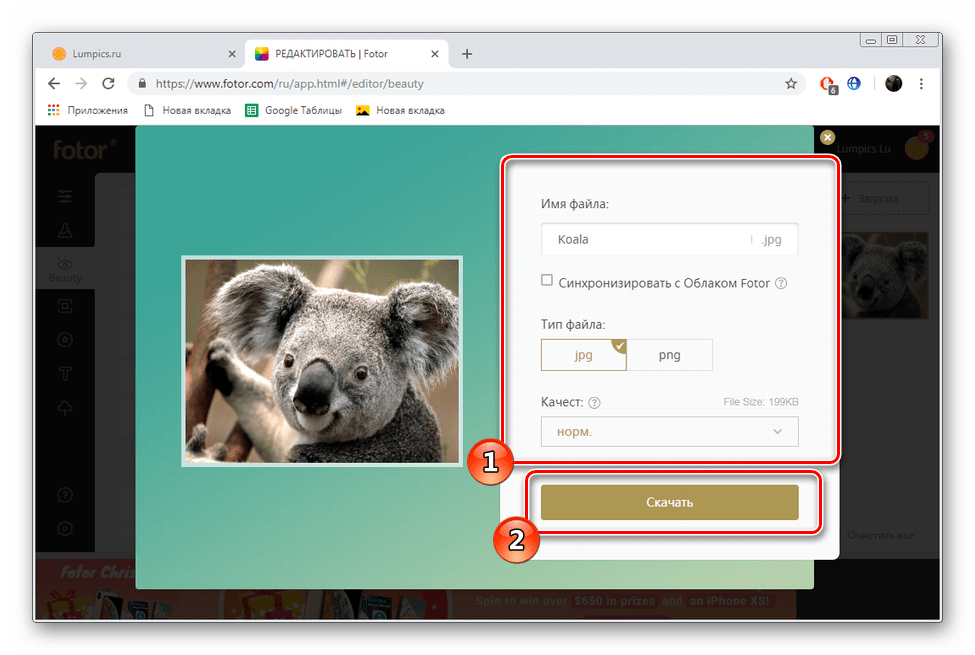Open settings gear in sidebar
This screenshot has width=975, height=655.
(x=65, y=529)
